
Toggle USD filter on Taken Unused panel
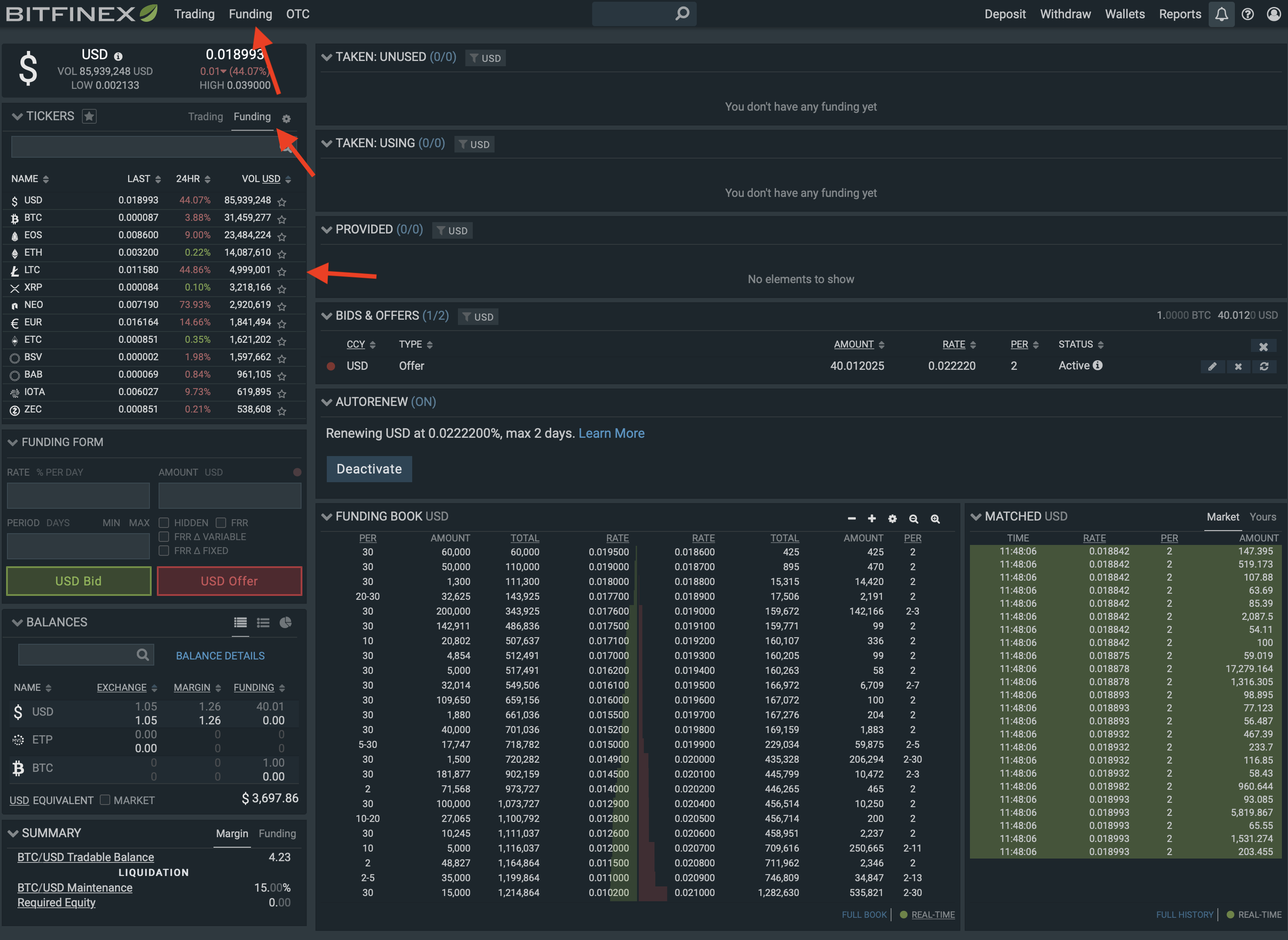click(485, 58)
